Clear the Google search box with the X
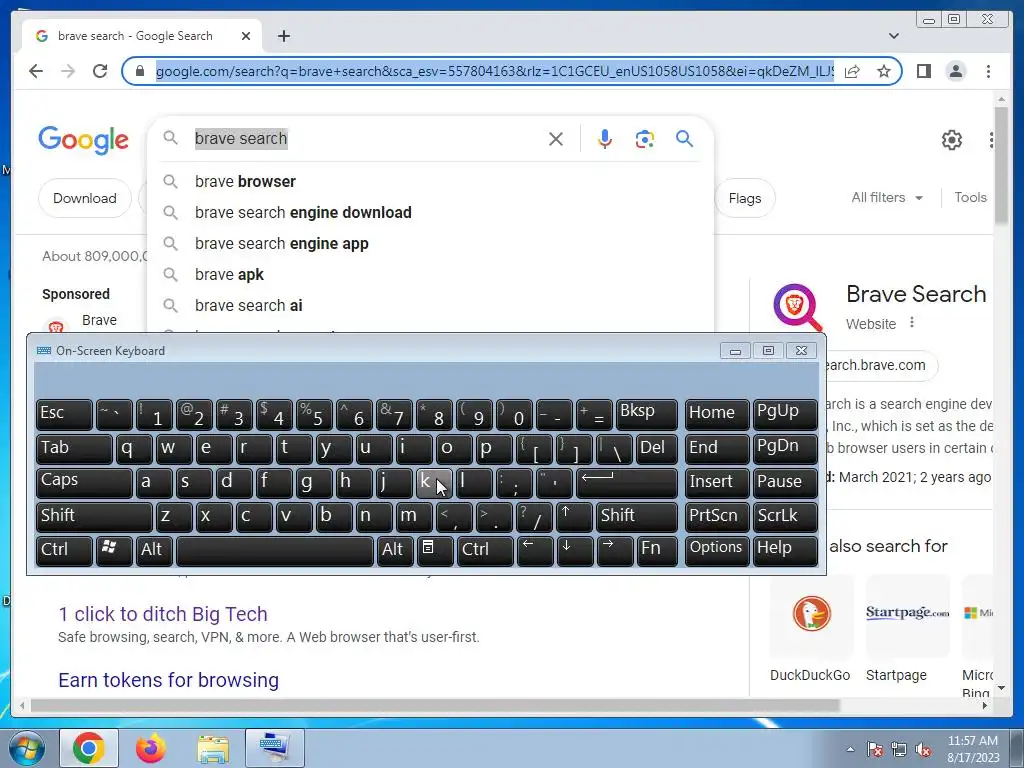Image resolution: width=1024 pixels, height=768 pixels. point(556,138)
